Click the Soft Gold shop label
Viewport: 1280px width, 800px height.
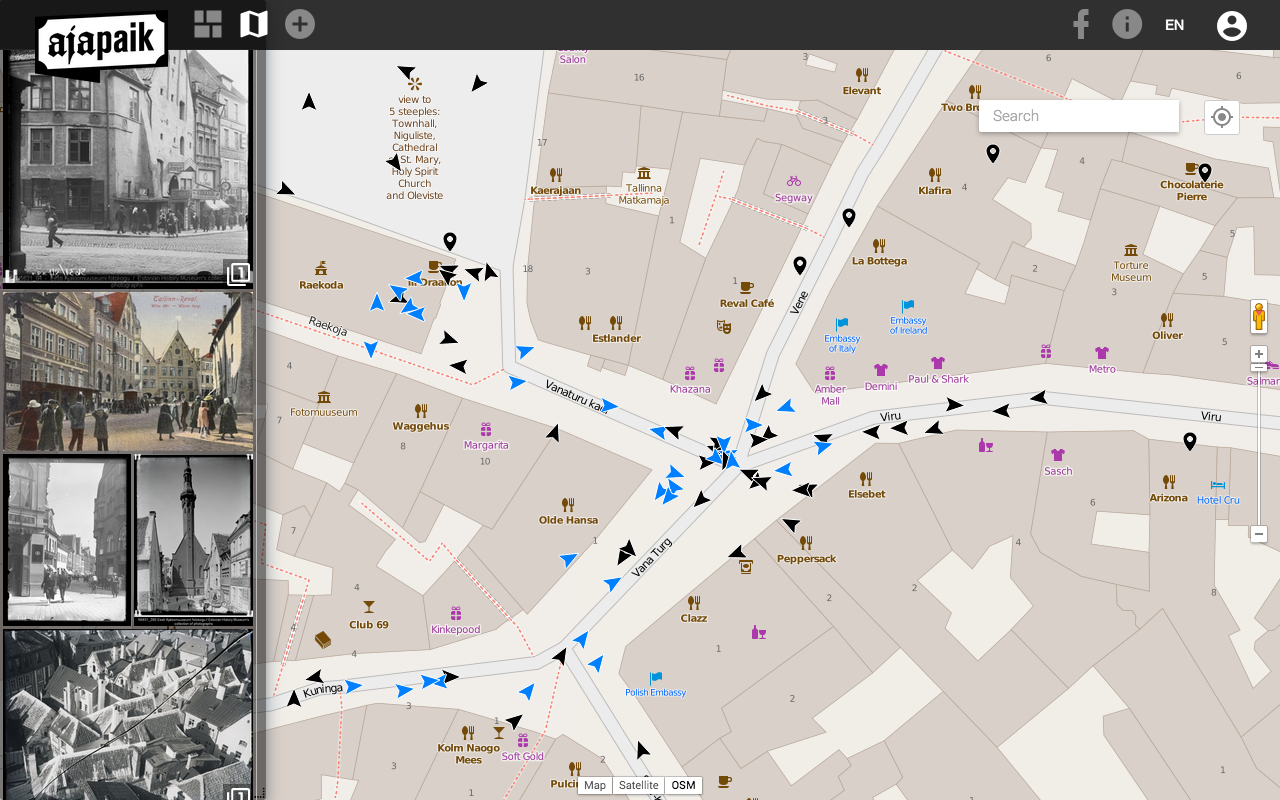coord(522,756)
